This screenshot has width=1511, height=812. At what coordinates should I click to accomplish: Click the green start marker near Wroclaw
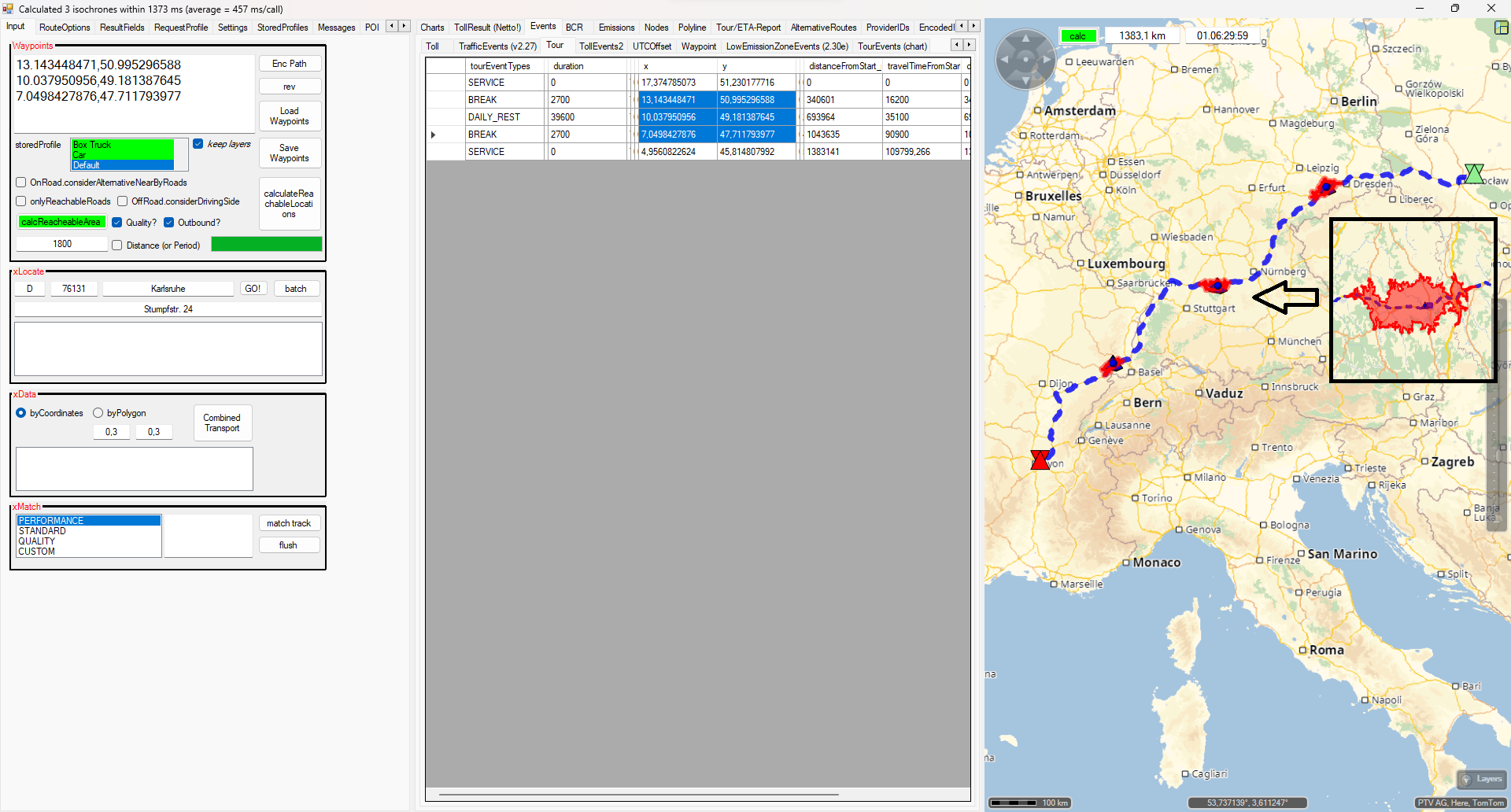click(1473, 174)
